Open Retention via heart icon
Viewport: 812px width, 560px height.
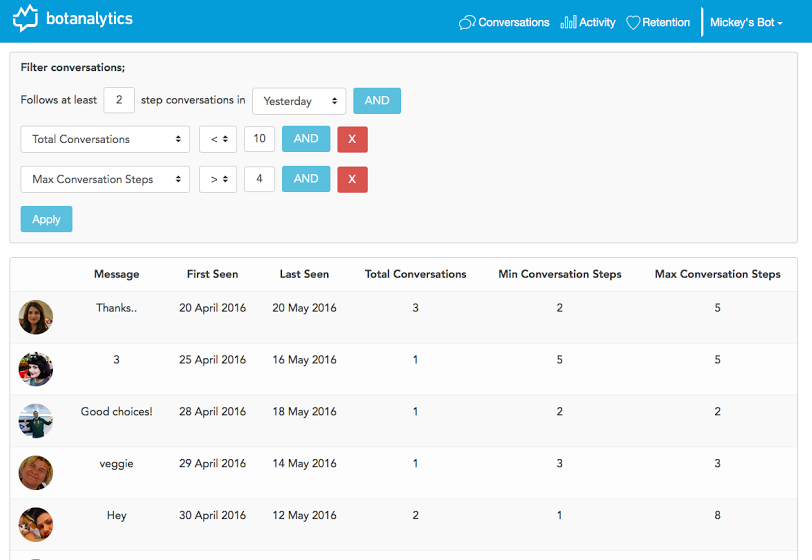click(x=633, y=22)
